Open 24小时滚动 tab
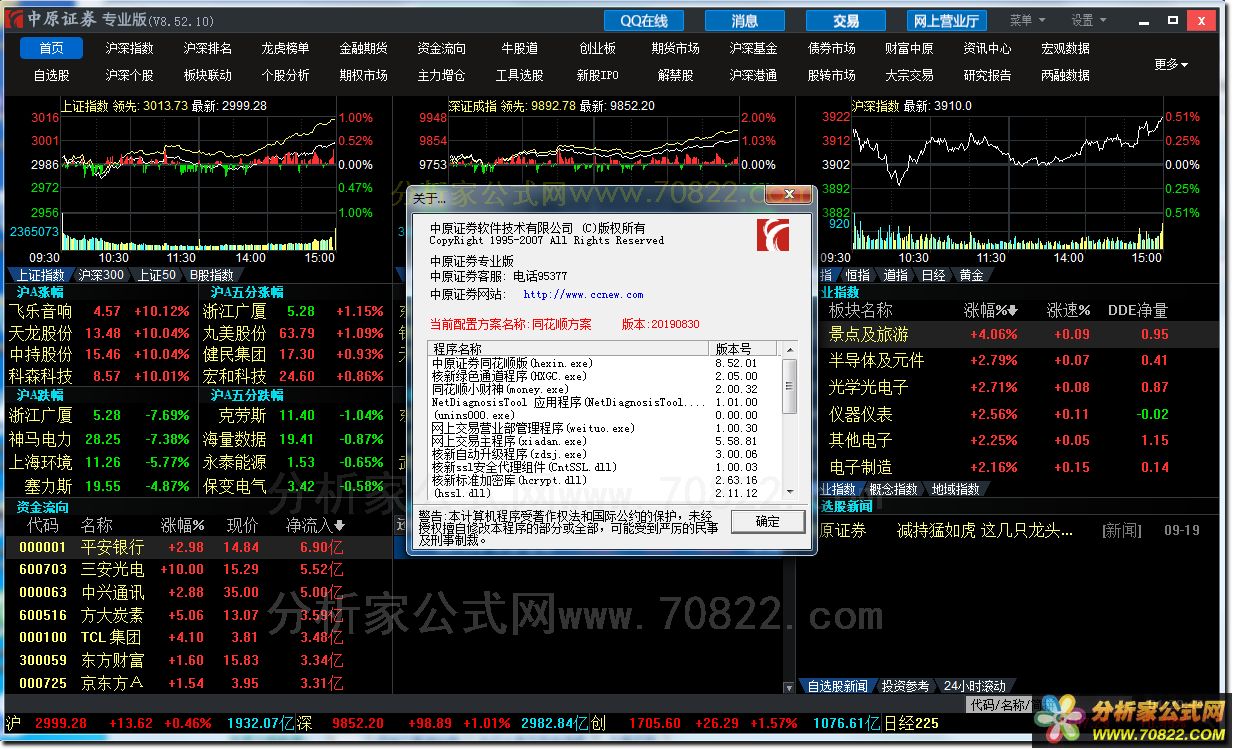Image resolution: width=1234 pixels, height=750 pixels. coord(975,686)
